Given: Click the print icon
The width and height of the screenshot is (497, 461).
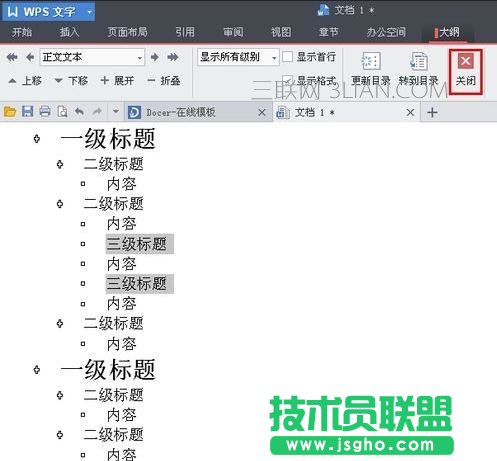Looking at the screenshot, I should [x=45, y=112].
